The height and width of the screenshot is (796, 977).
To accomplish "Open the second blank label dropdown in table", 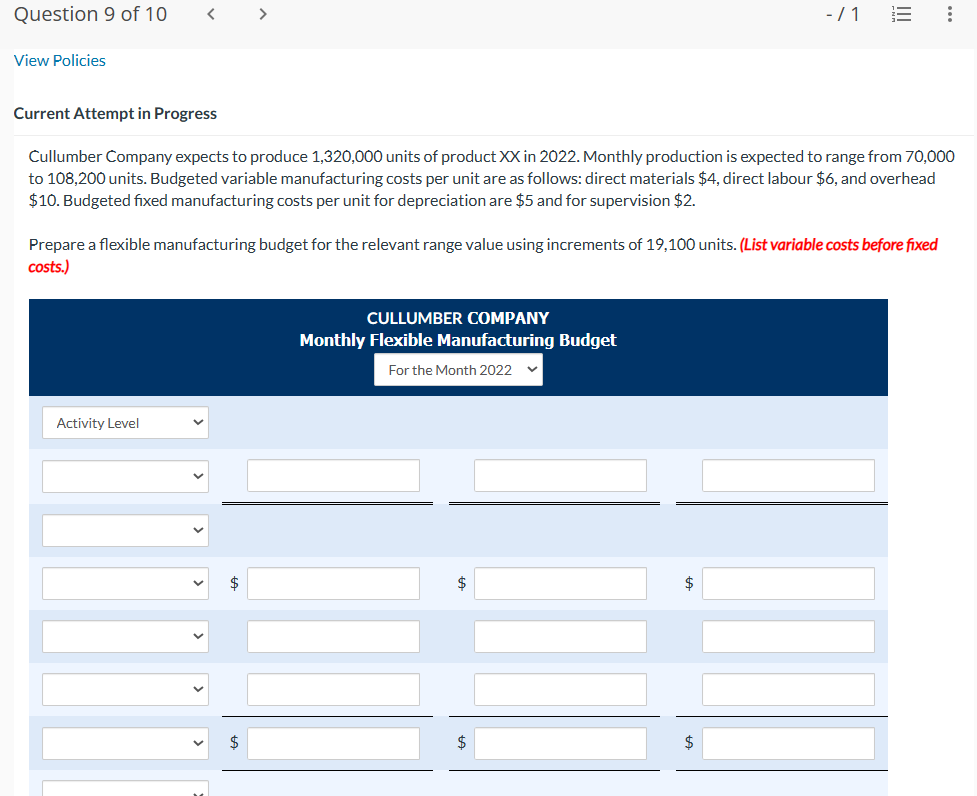I will [125, 530].
